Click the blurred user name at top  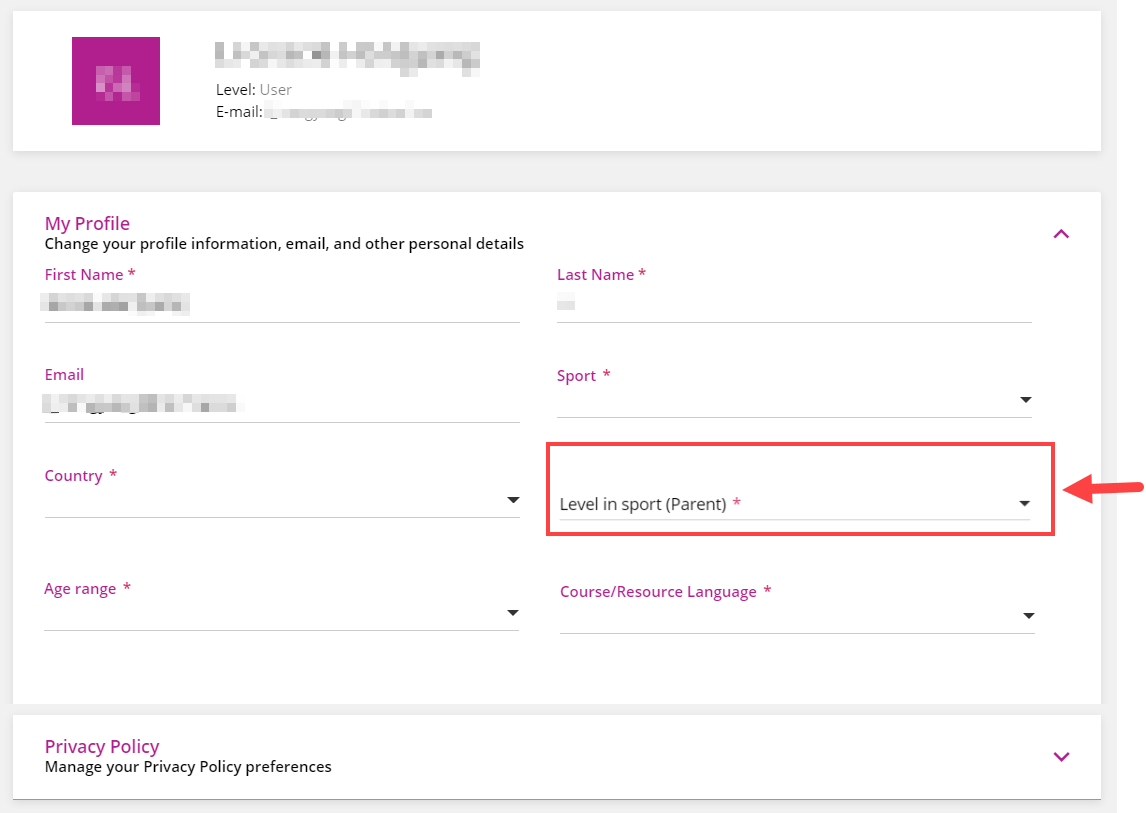(347, 57)
